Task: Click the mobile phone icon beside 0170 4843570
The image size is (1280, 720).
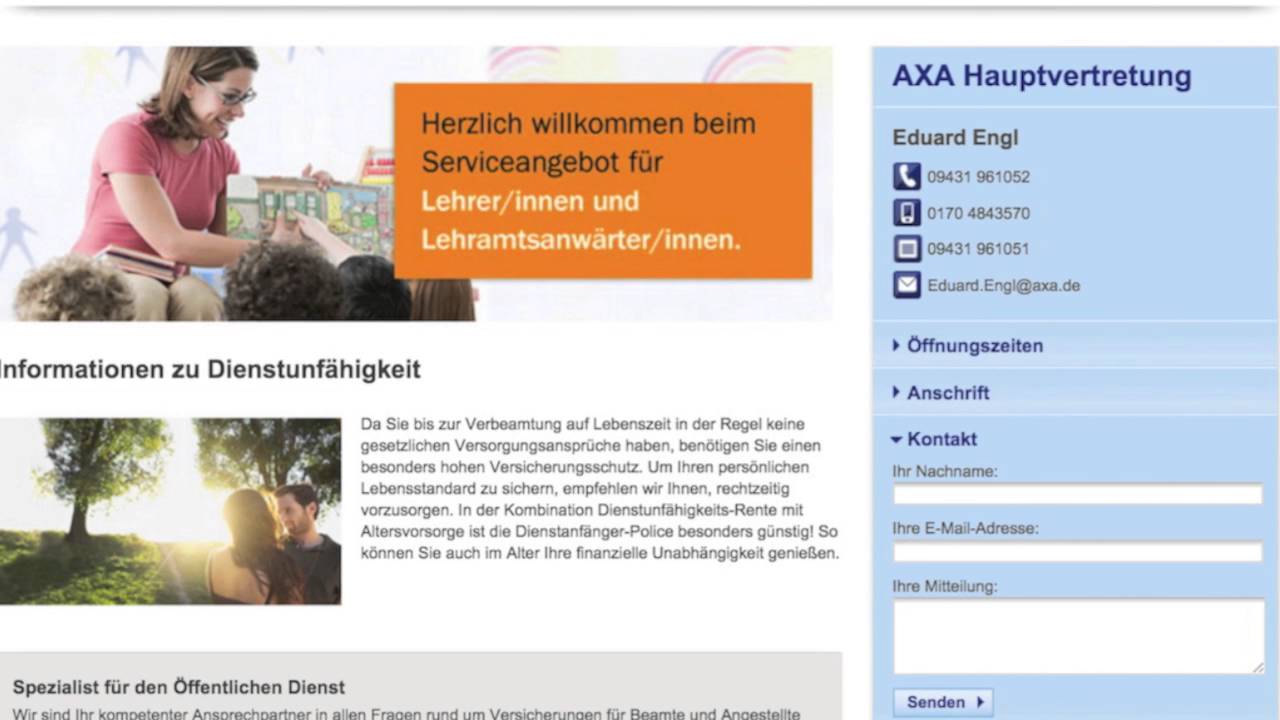Action: [x=906, y=213]
